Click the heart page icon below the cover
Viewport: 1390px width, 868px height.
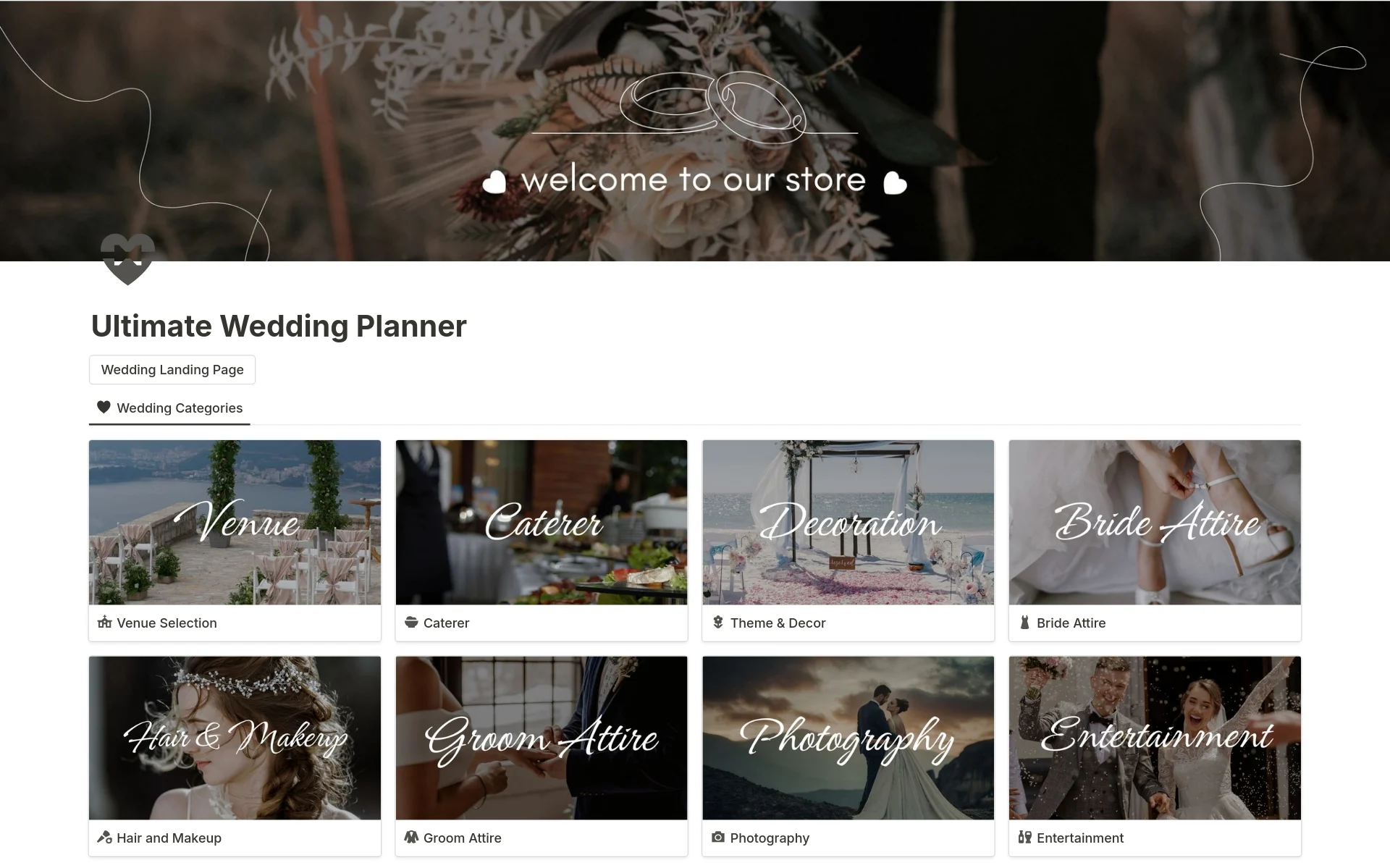click(x=127, y=259)
